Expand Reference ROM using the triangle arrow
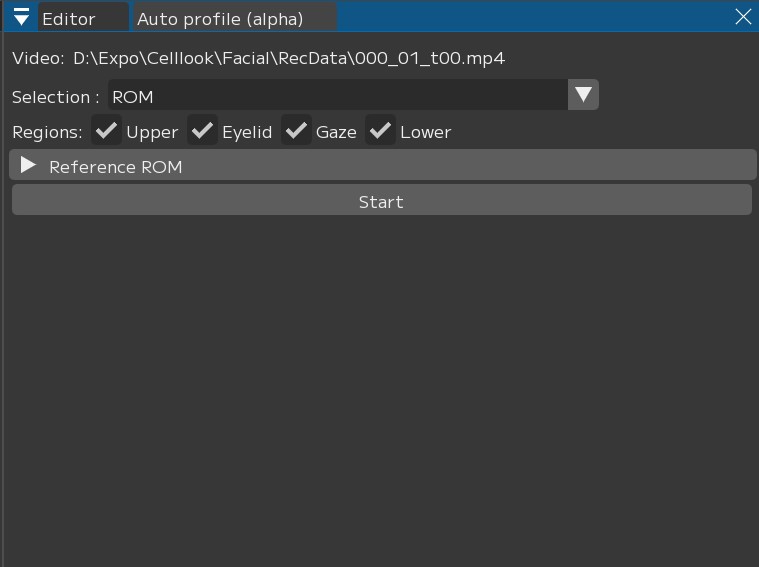 (x=28, y=166)
